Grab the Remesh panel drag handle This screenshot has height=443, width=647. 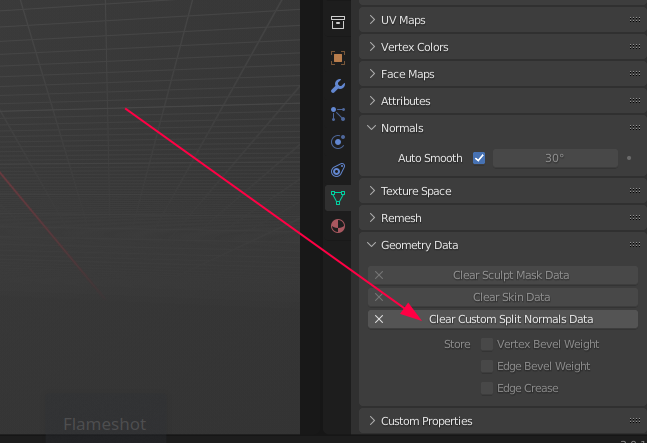(635, 218)
